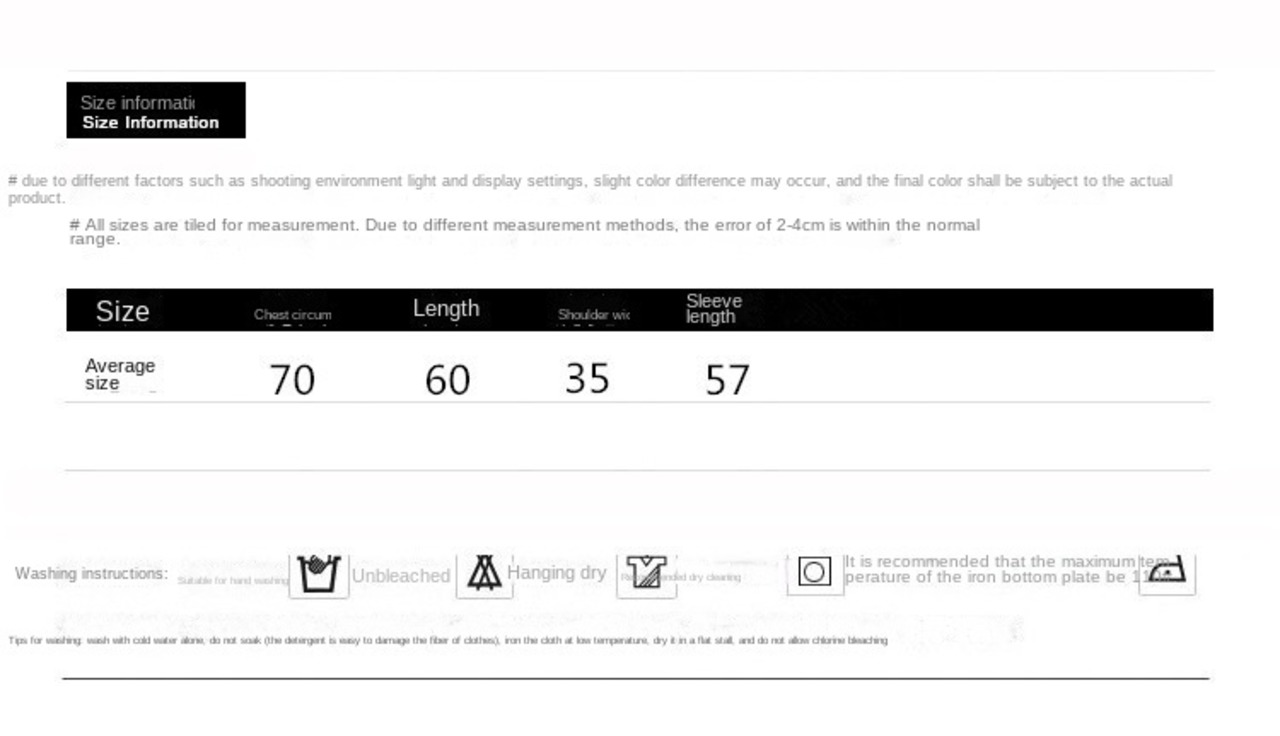Viewport: 1280px width, 736px height.
Task: Click the dry cleaning circle icon
Action: coord(814,572)
